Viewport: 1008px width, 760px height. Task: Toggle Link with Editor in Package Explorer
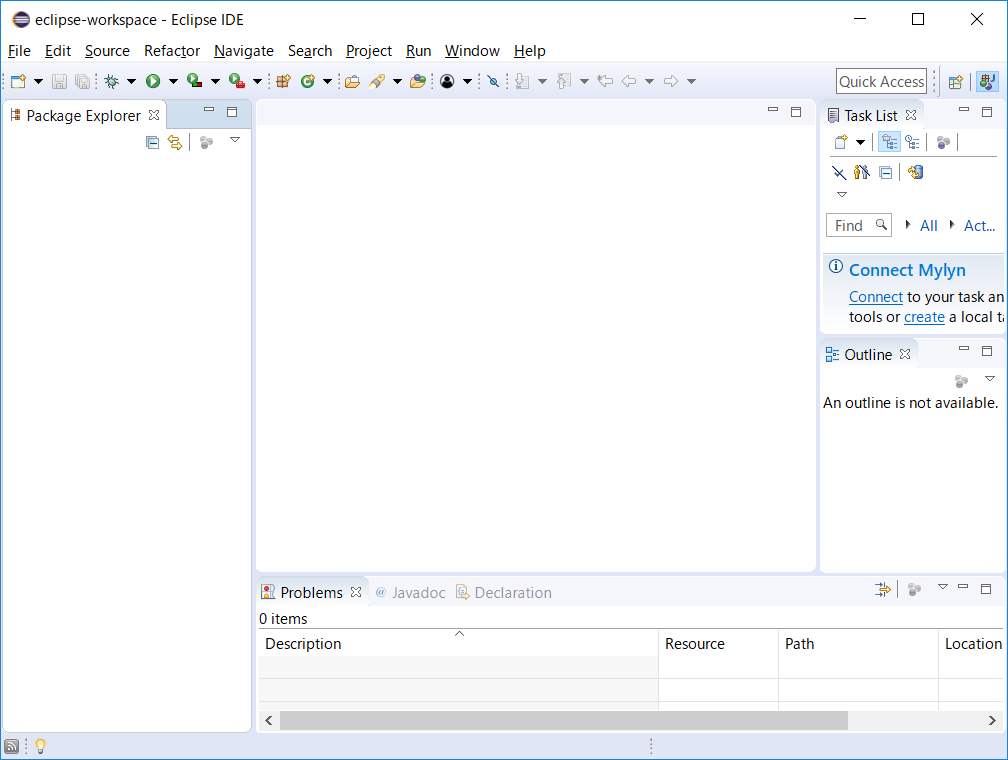[175, 142]
